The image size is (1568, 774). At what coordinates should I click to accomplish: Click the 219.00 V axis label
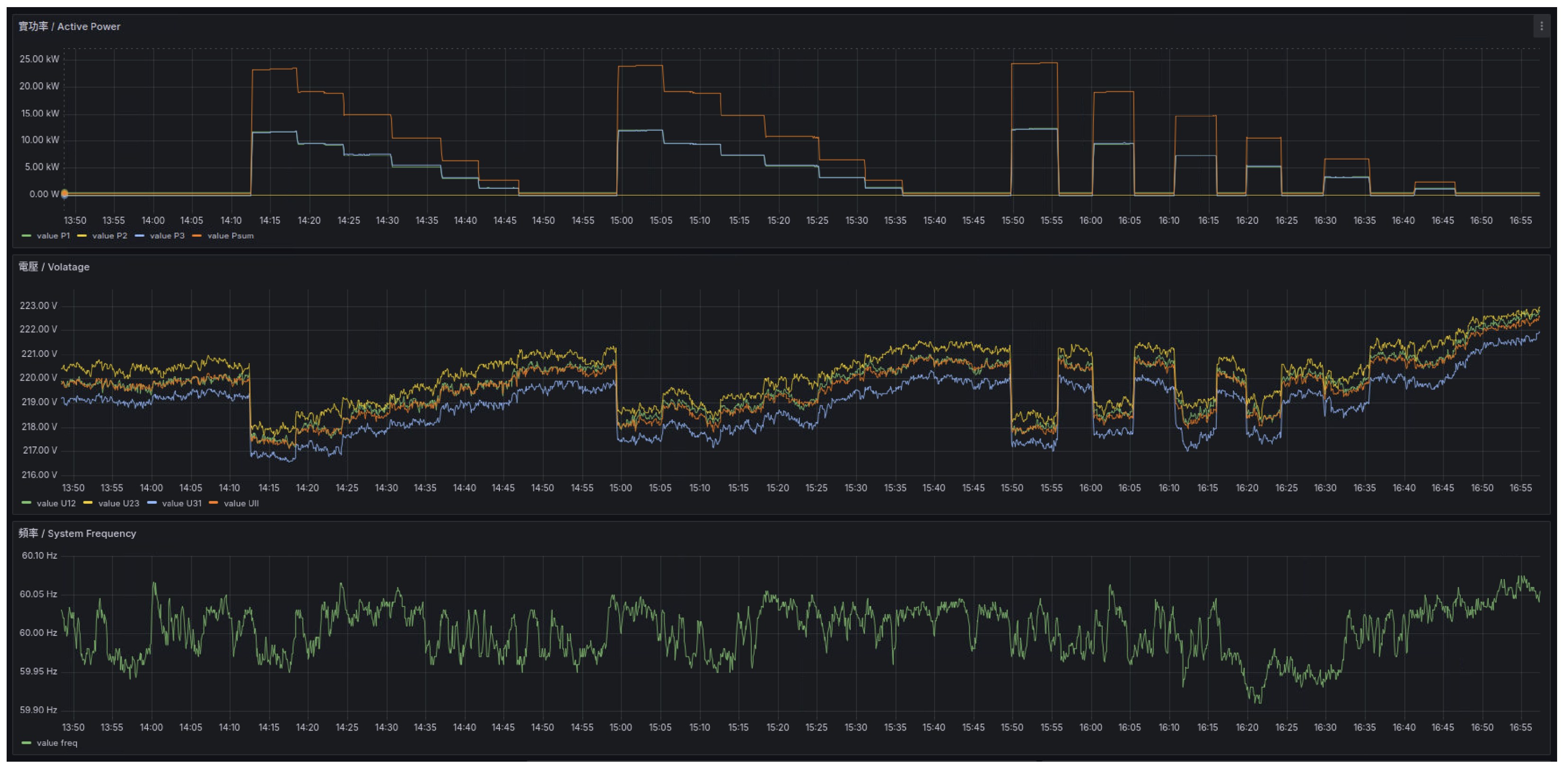pos(39,402)
